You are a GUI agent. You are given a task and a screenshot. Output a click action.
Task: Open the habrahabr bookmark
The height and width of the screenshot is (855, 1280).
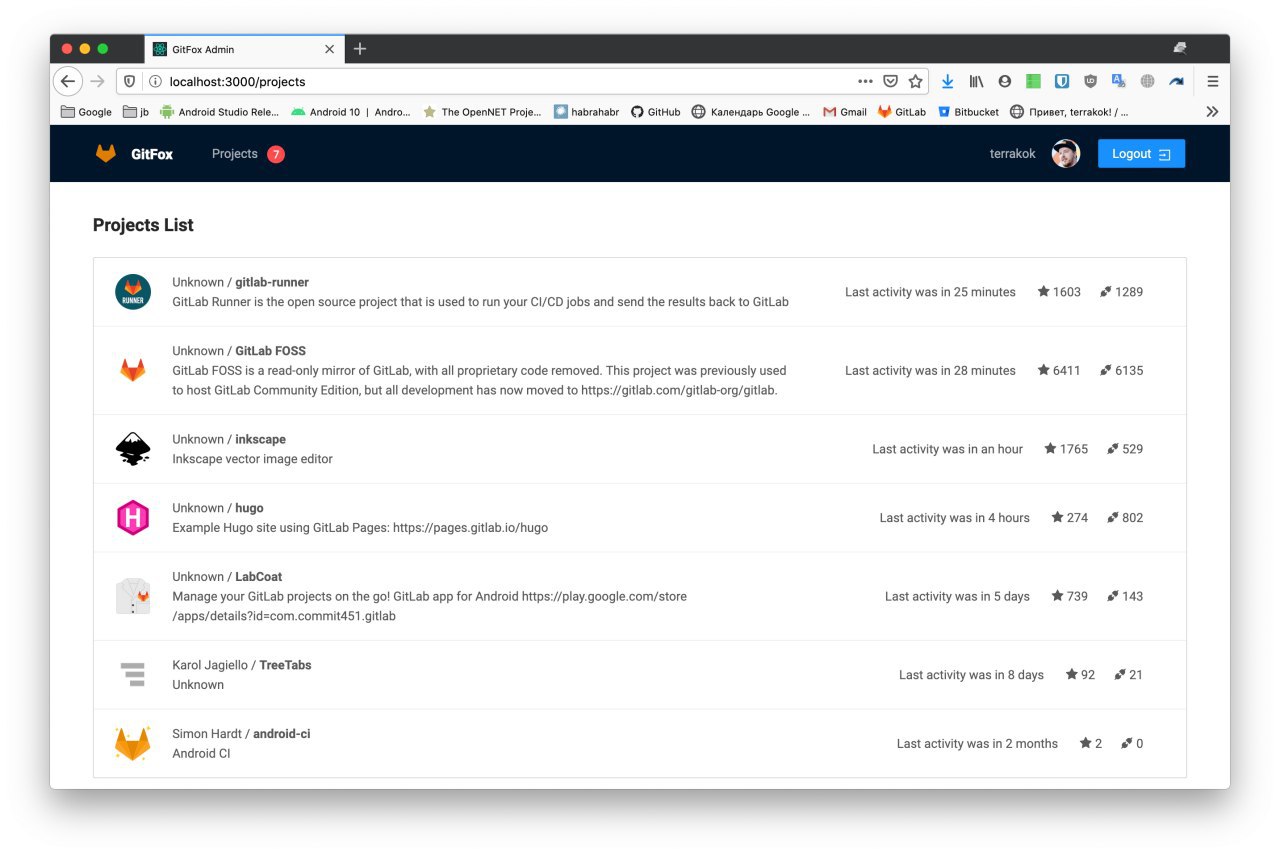click(x=588, y=112)
